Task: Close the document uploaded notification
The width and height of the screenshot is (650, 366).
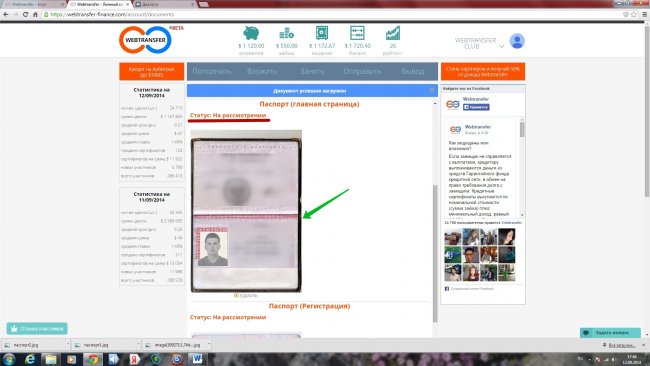Action: click(432, 90)
